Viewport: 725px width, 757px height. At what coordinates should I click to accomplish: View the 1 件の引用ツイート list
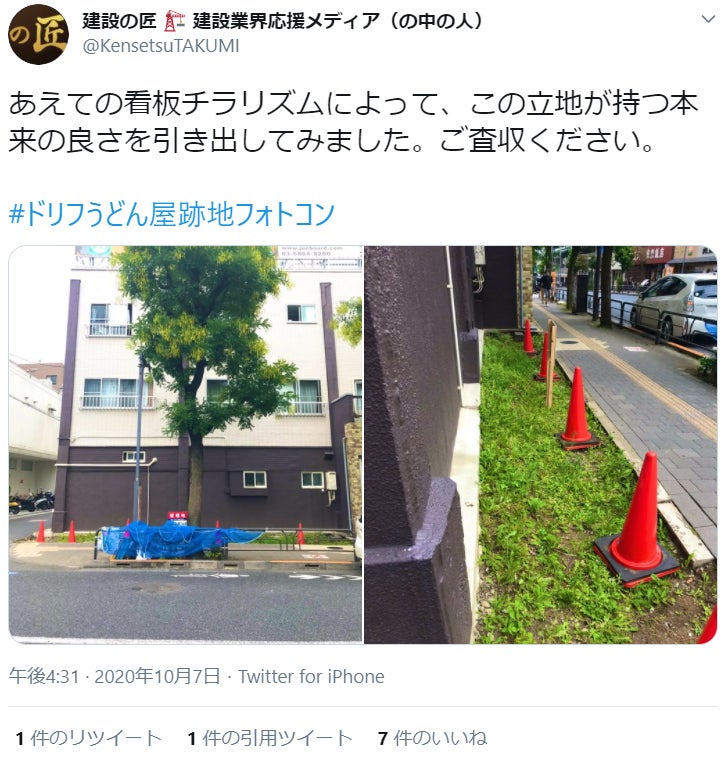tap(270, 738)
